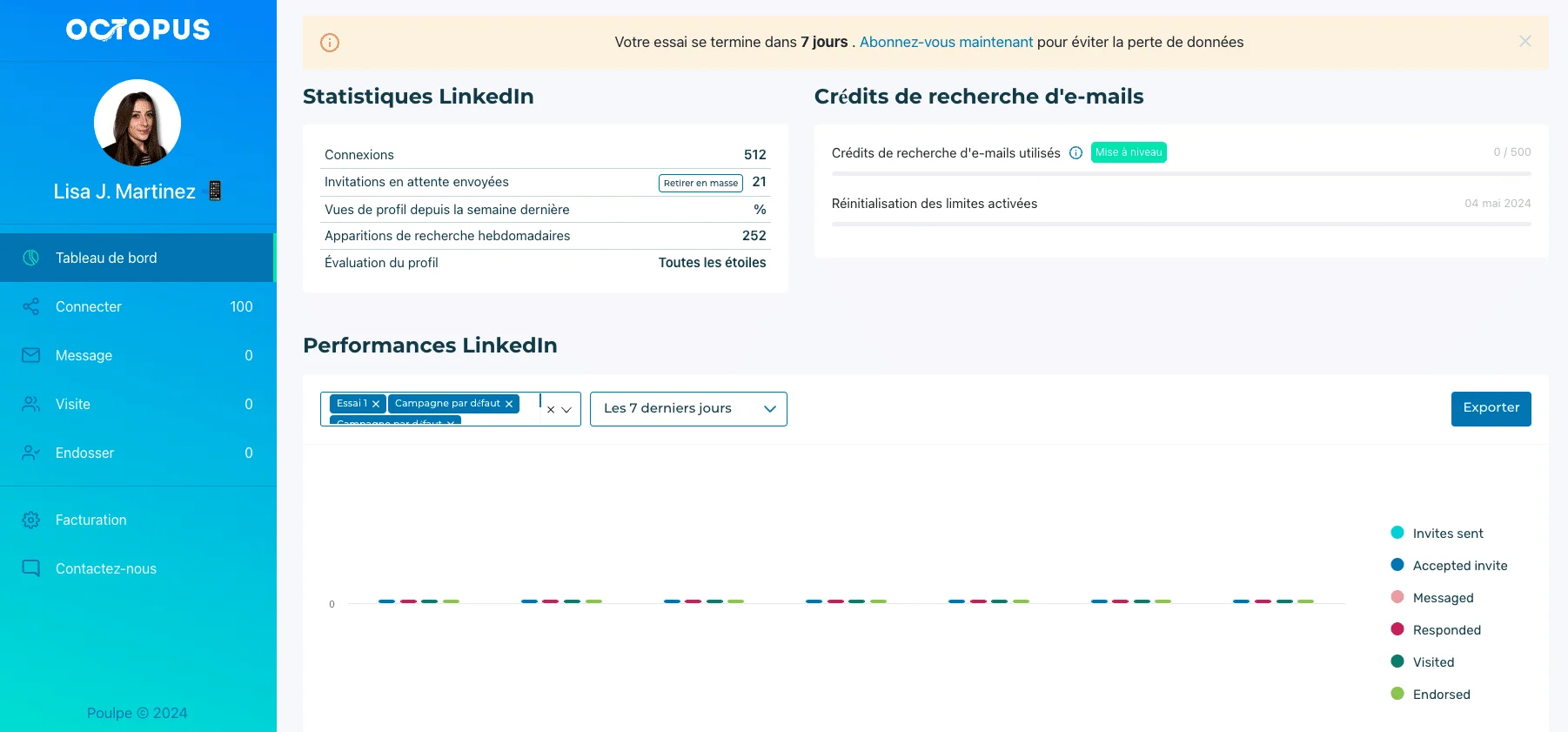The width and height of the screenshot is (1568, 732).
Task: Go to the Endosser section
Action: coord(137,453)
